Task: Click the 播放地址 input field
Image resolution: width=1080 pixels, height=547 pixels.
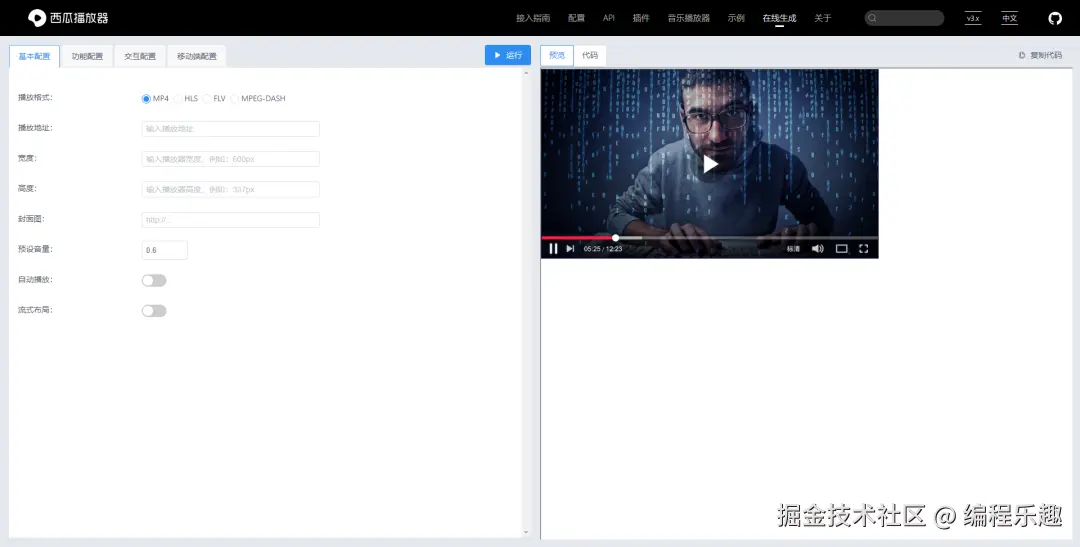Action: coord(231,129)
